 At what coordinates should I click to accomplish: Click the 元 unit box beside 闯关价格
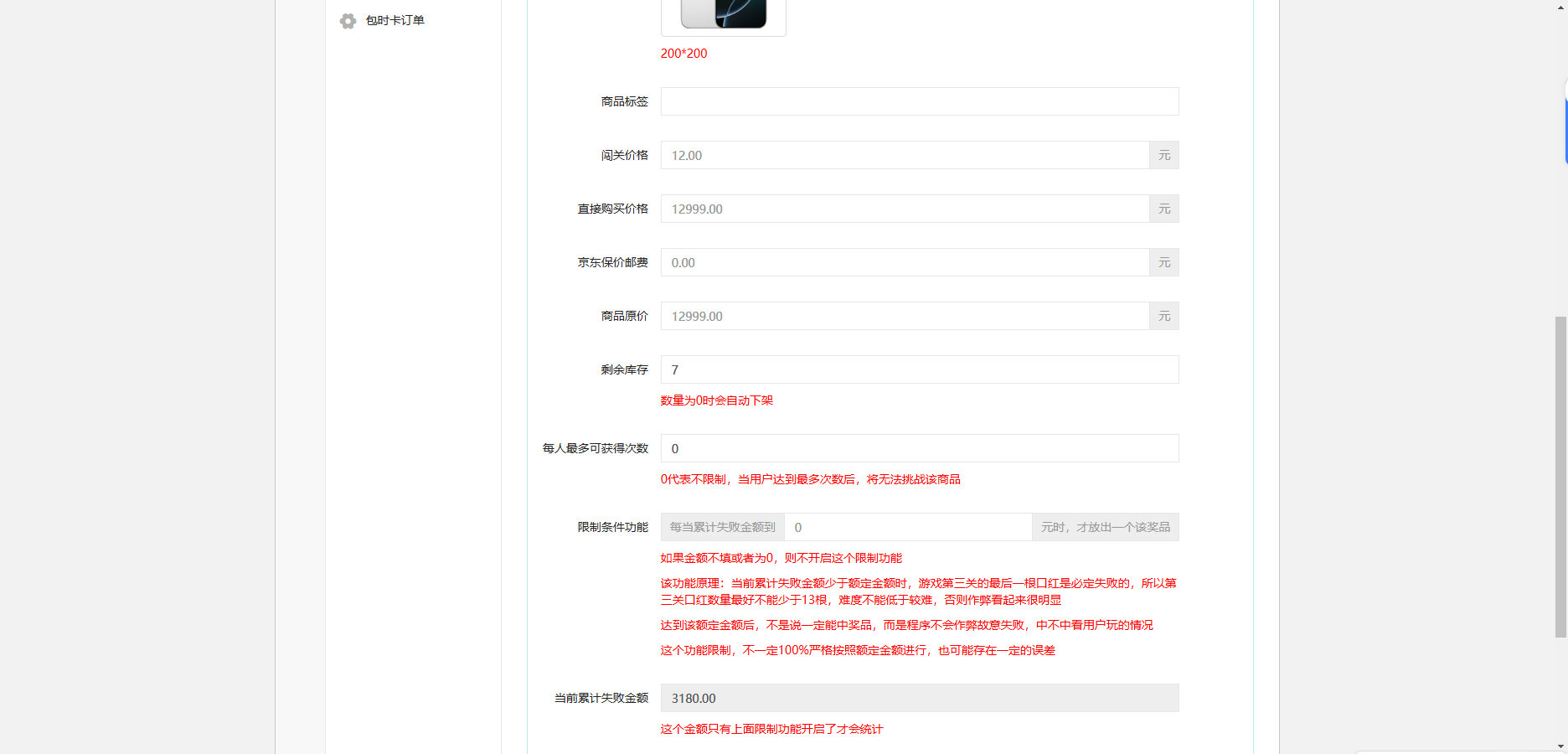pos(1164,155)
